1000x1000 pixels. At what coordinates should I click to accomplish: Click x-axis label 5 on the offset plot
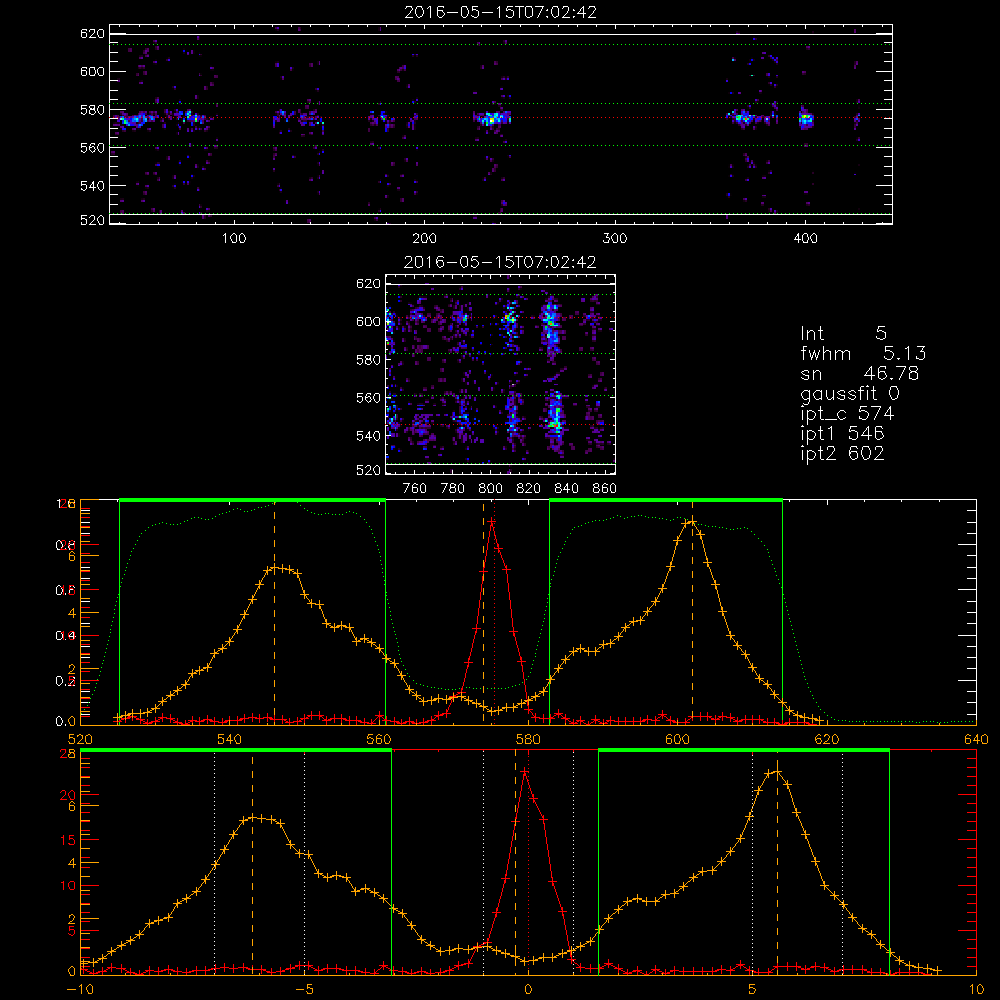tap(753, 990)
